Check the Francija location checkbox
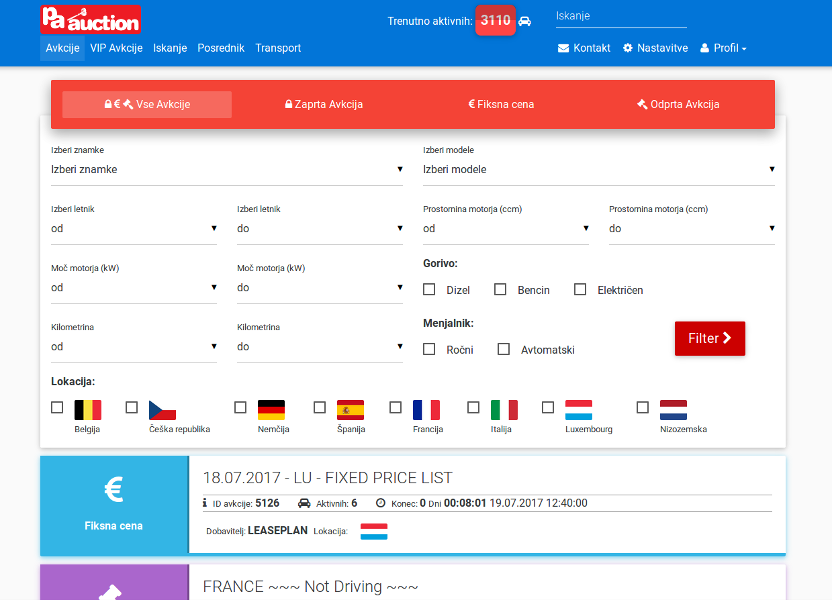Image resolution: width=832 pixels, height=600 pixels. [x=396, y=408]
